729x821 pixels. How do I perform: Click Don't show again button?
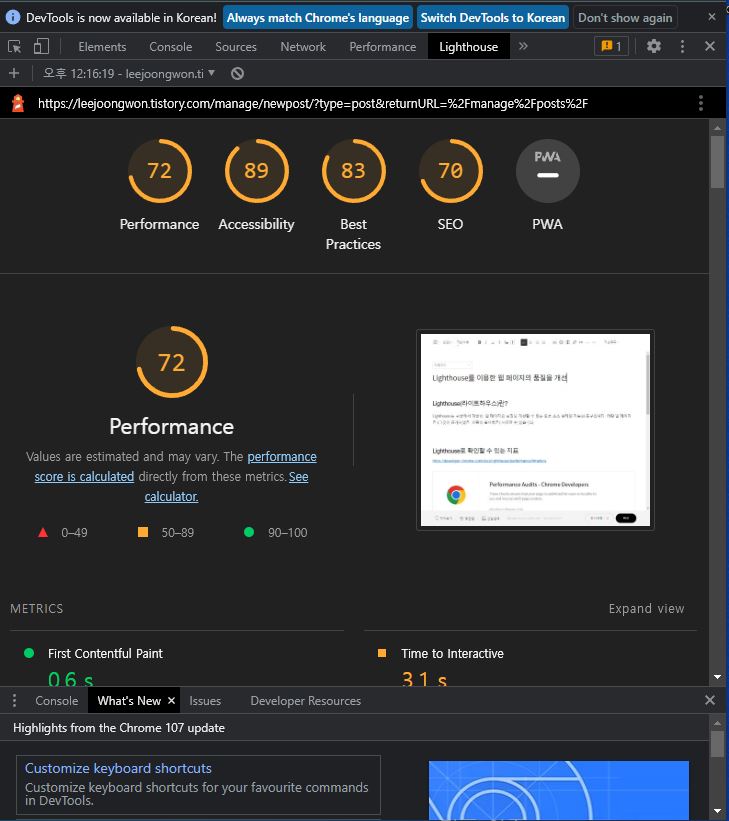pos(625,18)
